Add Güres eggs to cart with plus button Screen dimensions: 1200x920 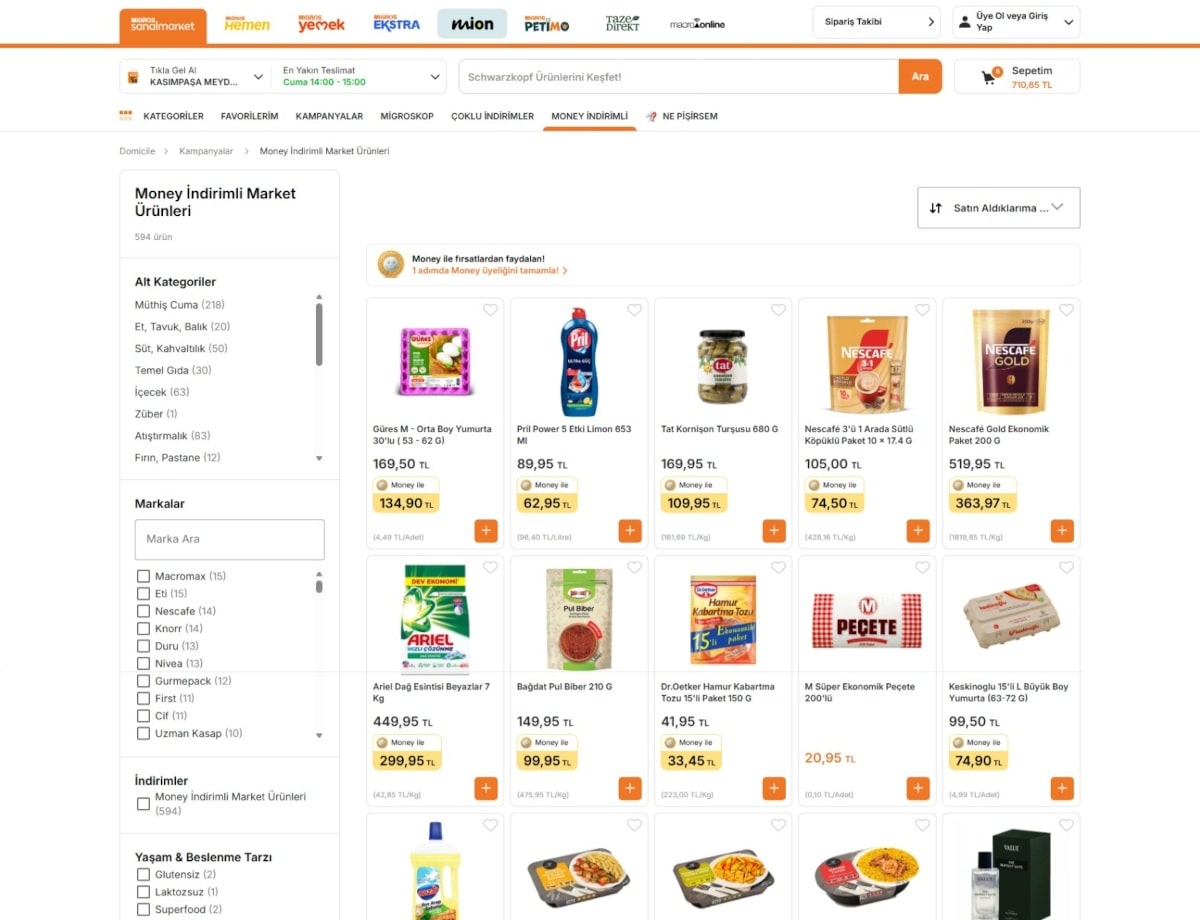point(486,531)
